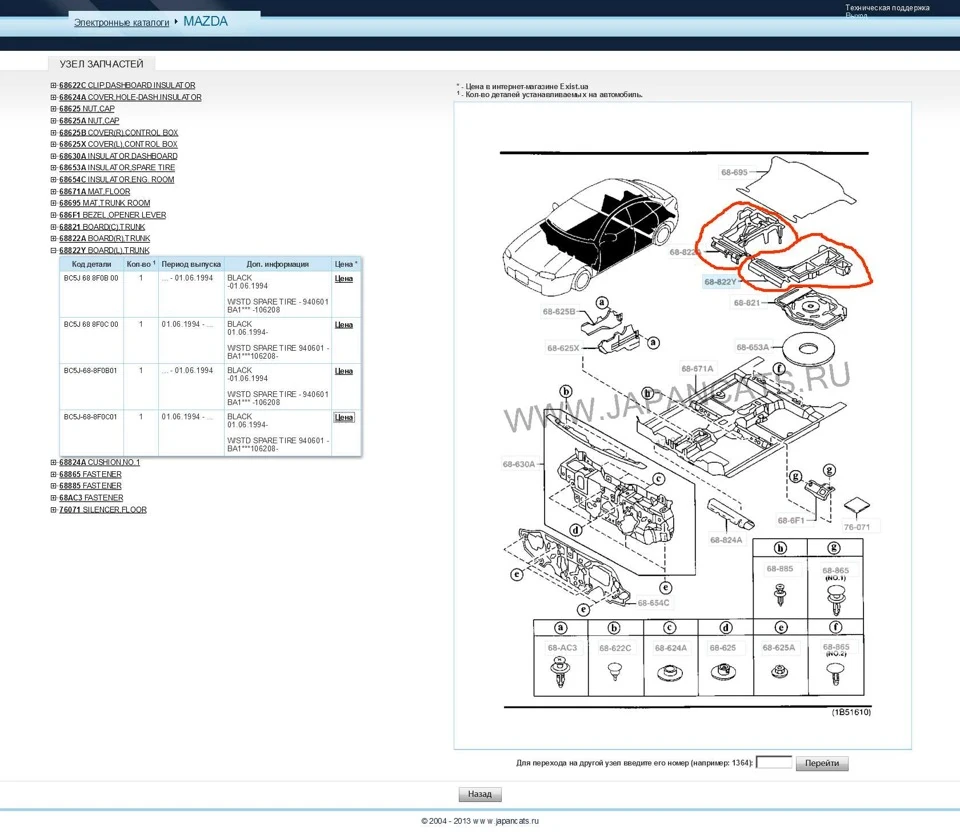Open the Техническая поддержка link
Image resolution: width=960 pixels, height=838 pixels.
[887, 8]
